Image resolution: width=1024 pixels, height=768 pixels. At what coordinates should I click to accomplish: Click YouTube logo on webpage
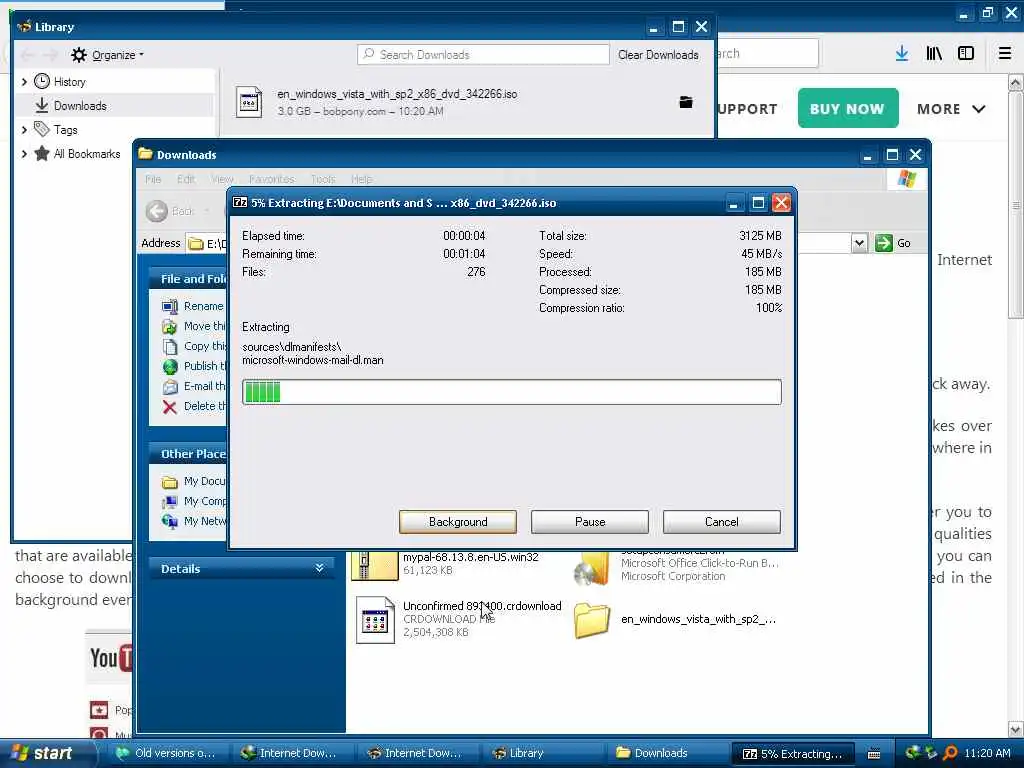click(x=110, y=658)
